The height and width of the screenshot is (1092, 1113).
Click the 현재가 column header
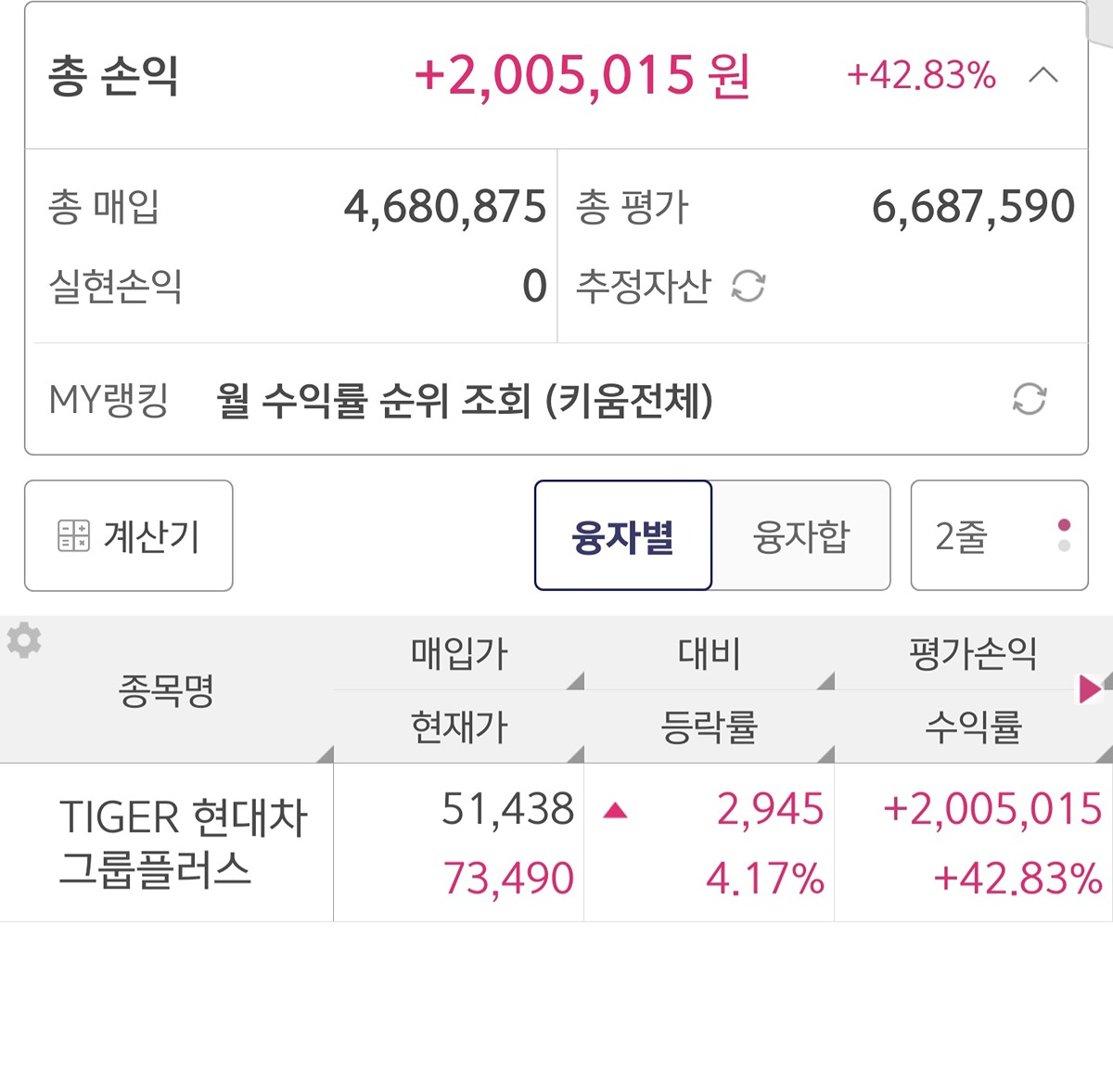[459, 726]
